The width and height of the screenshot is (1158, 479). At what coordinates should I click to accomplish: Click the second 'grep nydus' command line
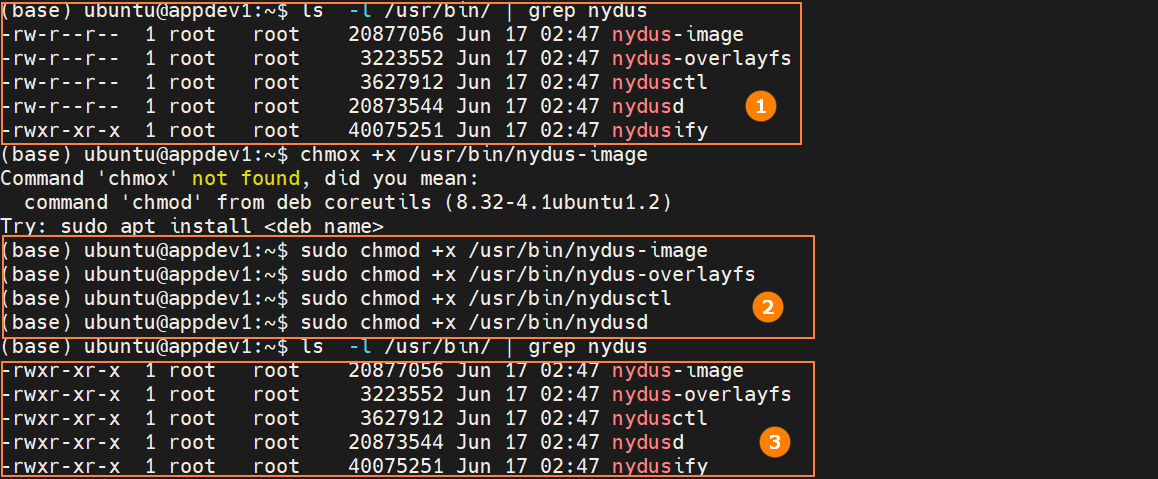pos(590,347)
